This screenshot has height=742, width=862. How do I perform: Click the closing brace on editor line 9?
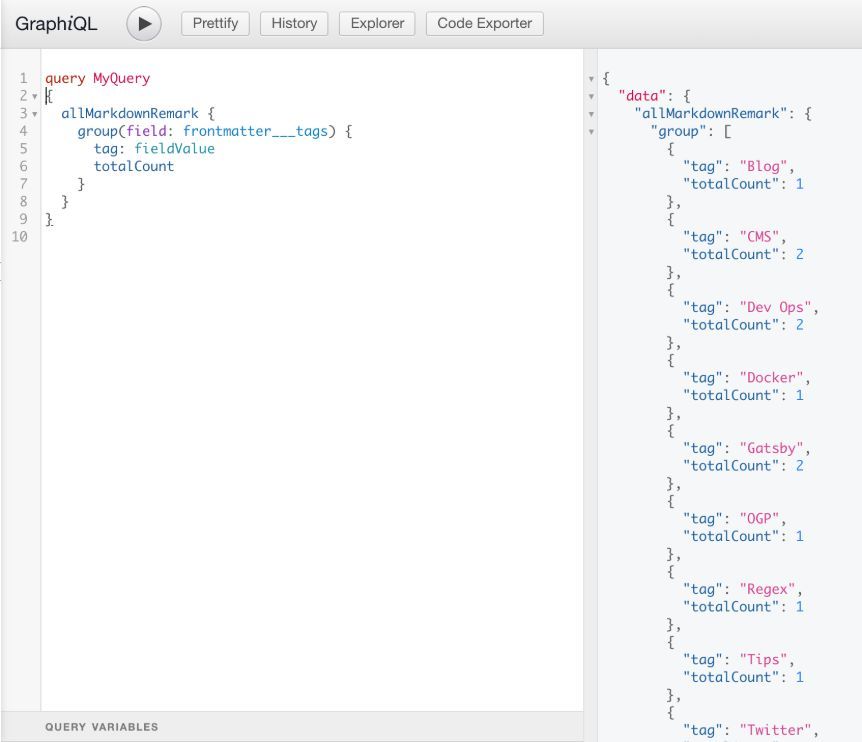click(x=49, y=219)
